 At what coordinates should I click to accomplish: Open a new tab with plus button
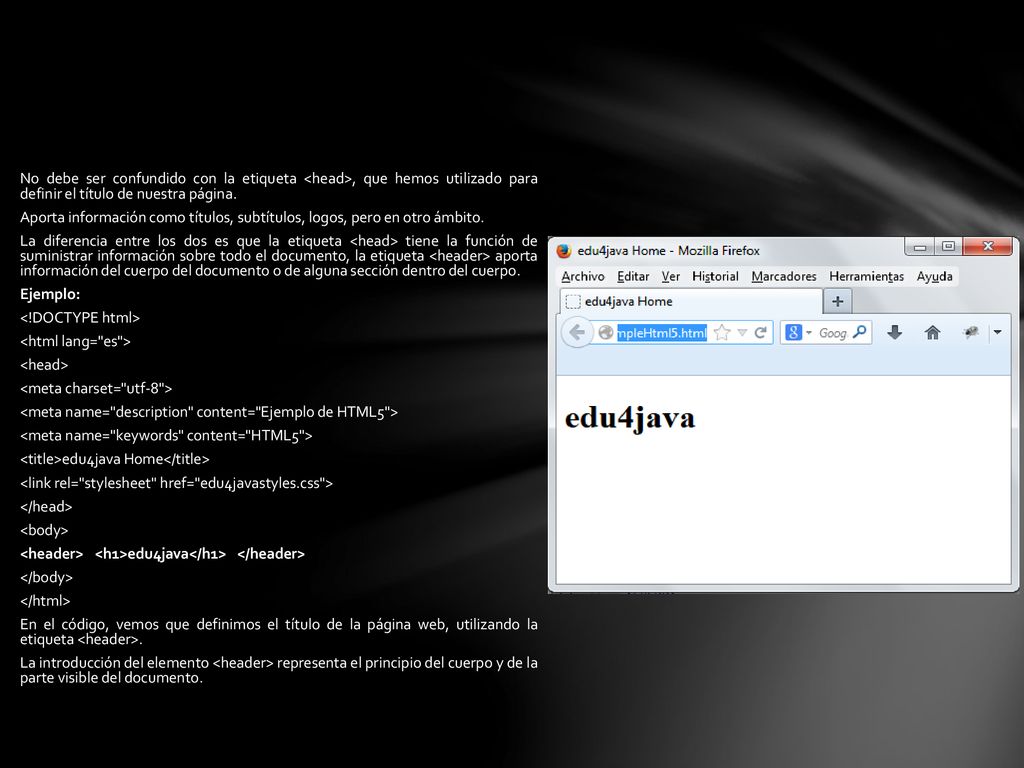838,301
